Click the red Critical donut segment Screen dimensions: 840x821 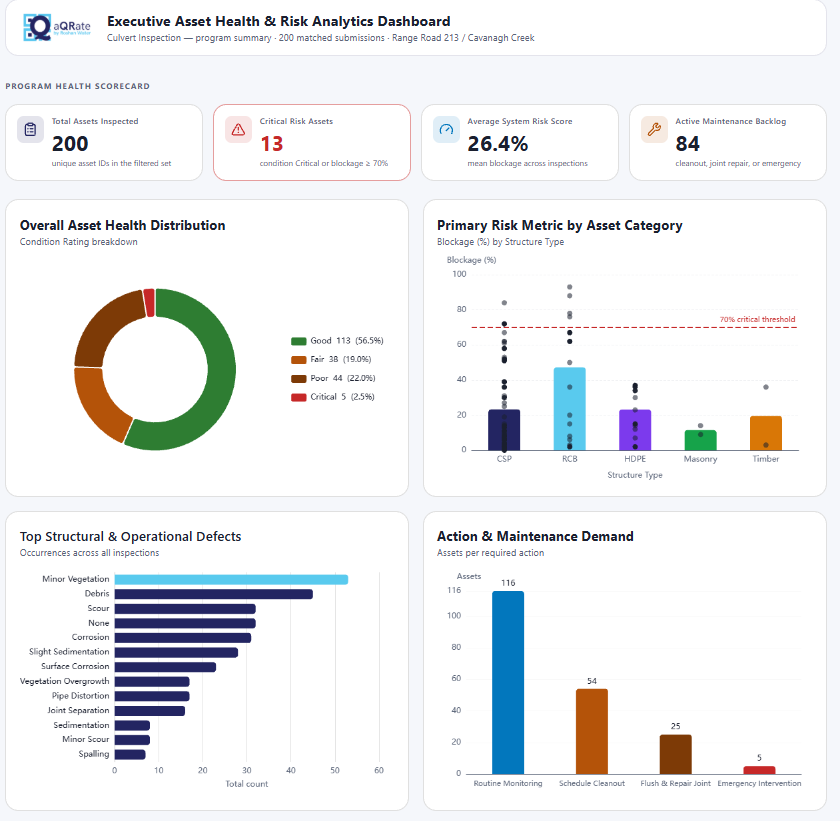tap(149, 303)
